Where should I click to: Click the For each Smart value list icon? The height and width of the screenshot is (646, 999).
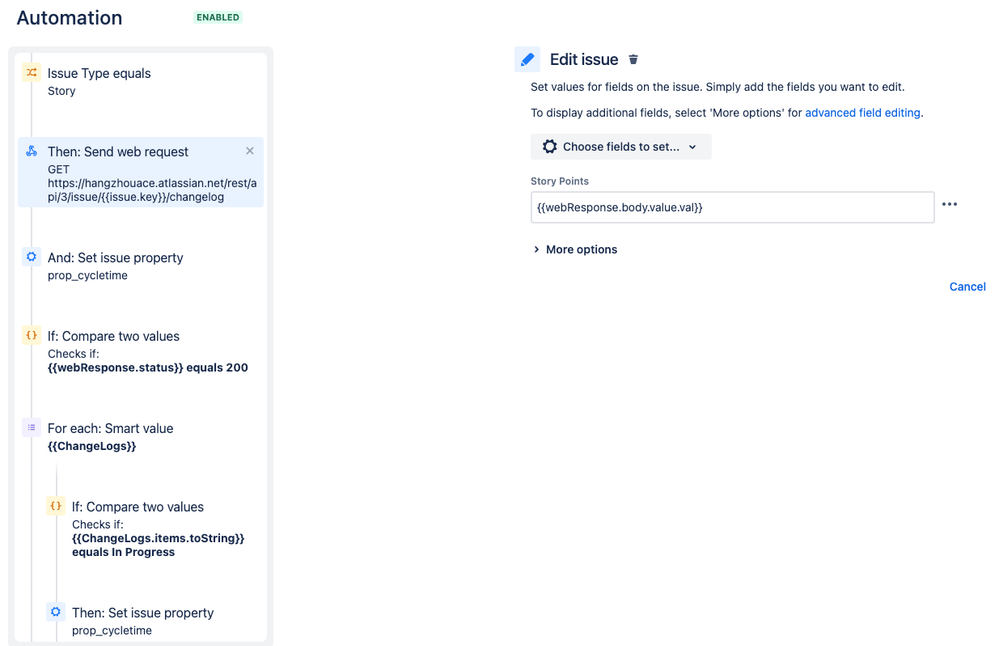pos(31,427)
